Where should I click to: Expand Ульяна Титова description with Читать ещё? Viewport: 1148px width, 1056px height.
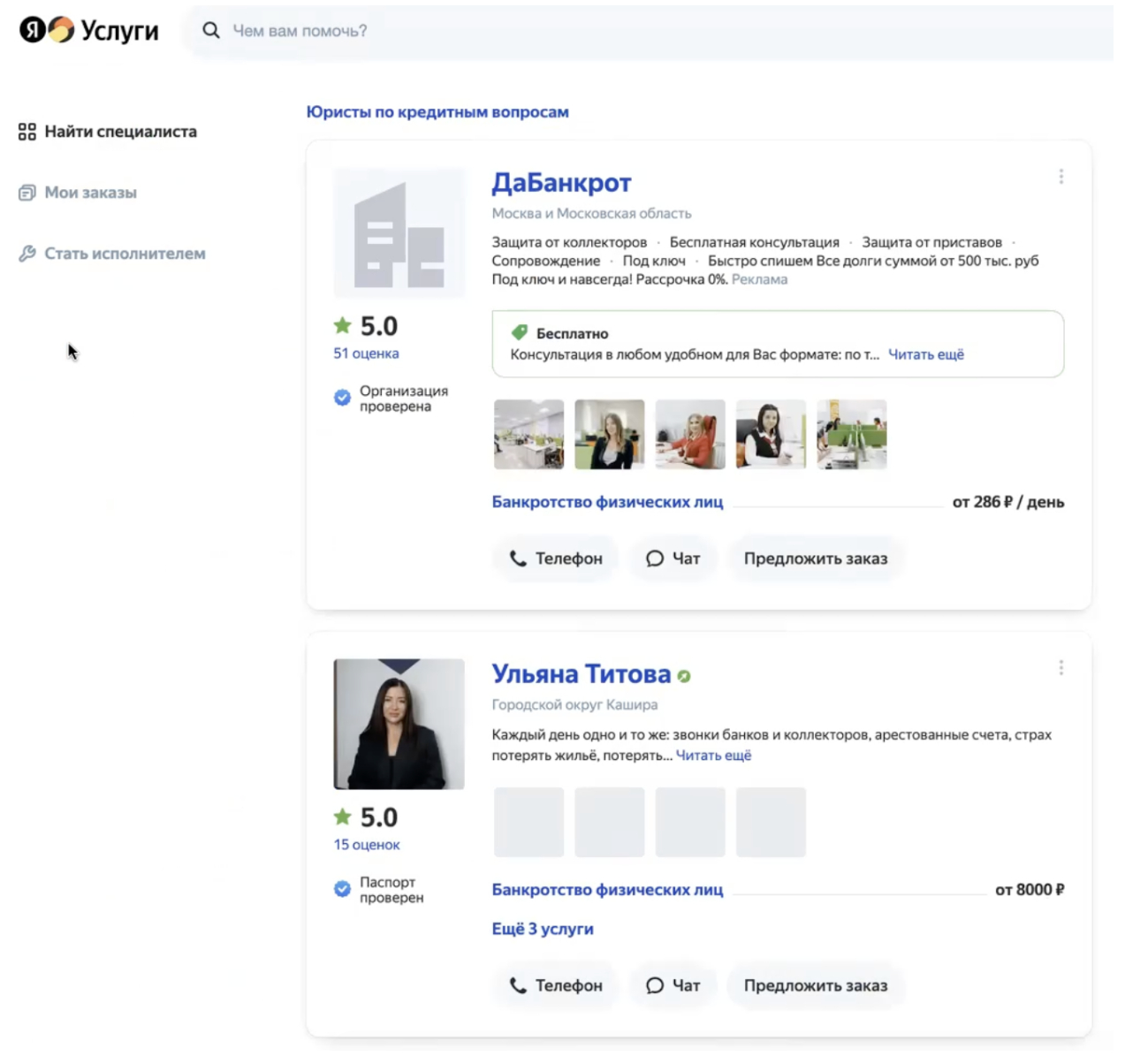pos(713,756)
